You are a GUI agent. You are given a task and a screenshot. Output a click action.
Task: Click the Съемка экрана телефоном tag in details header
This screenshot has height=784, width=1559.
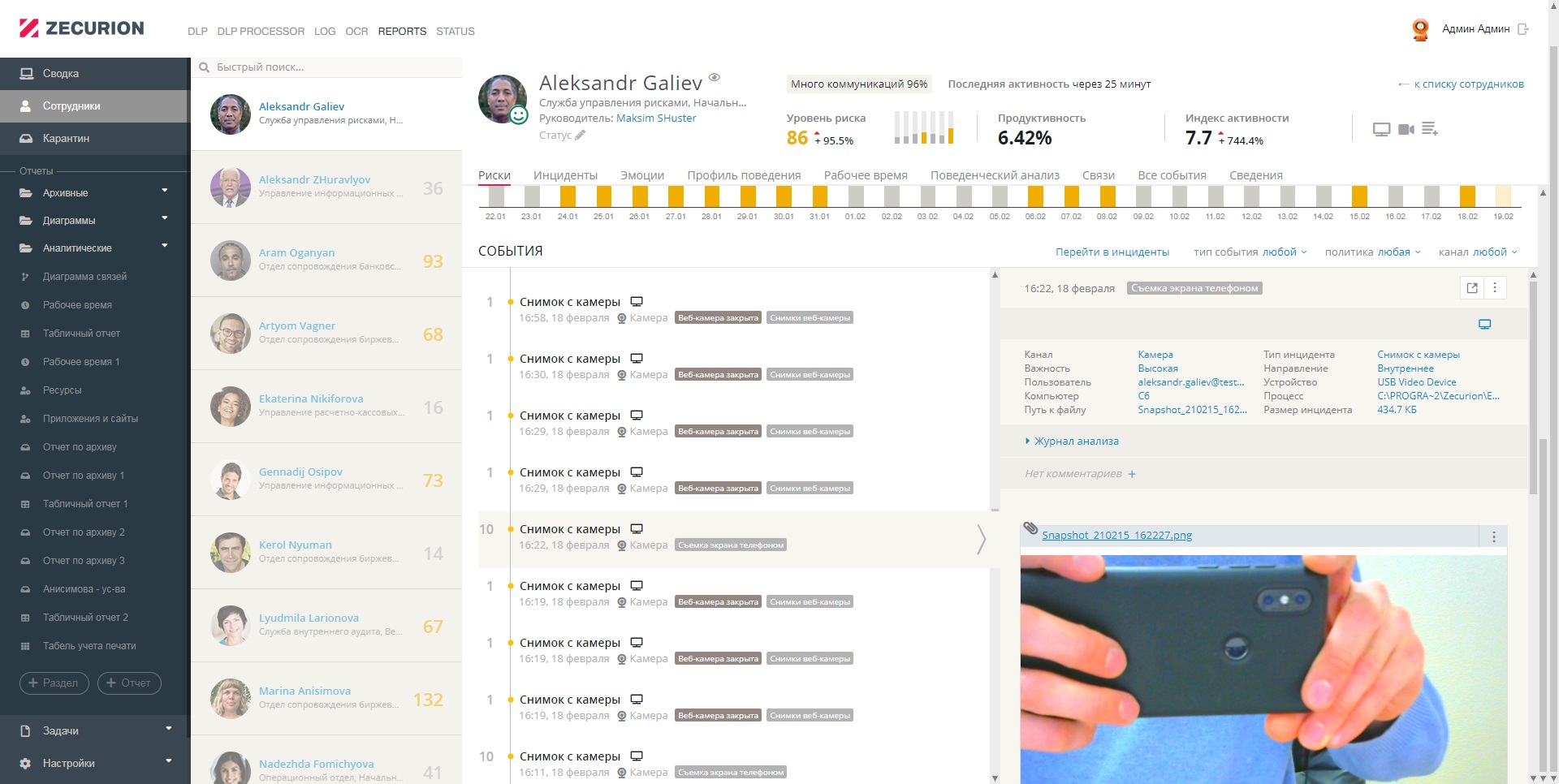pos(1194,288)
